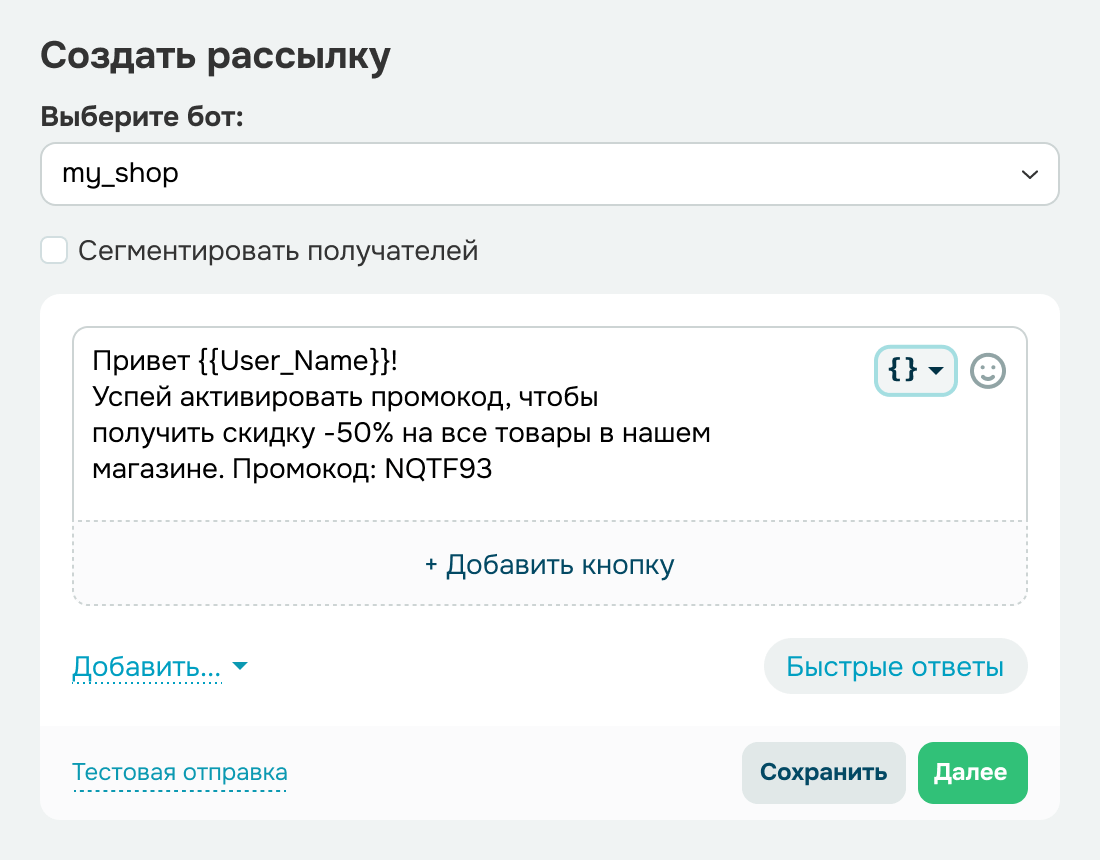
Task: Click the caret next to Добавить...
Action: [x=239, y=667]
